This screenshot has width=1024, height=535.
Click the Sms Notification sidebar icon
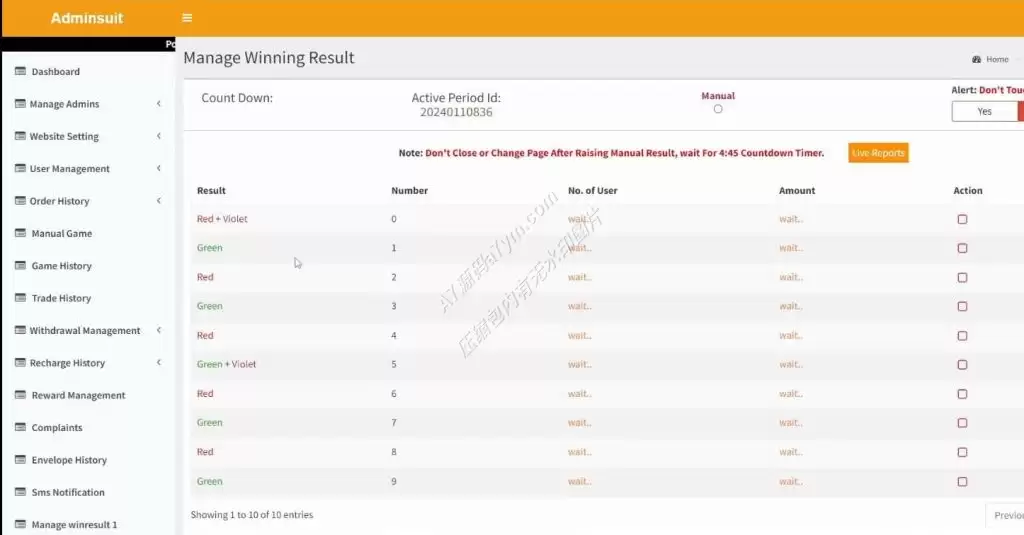pos(20,492)
